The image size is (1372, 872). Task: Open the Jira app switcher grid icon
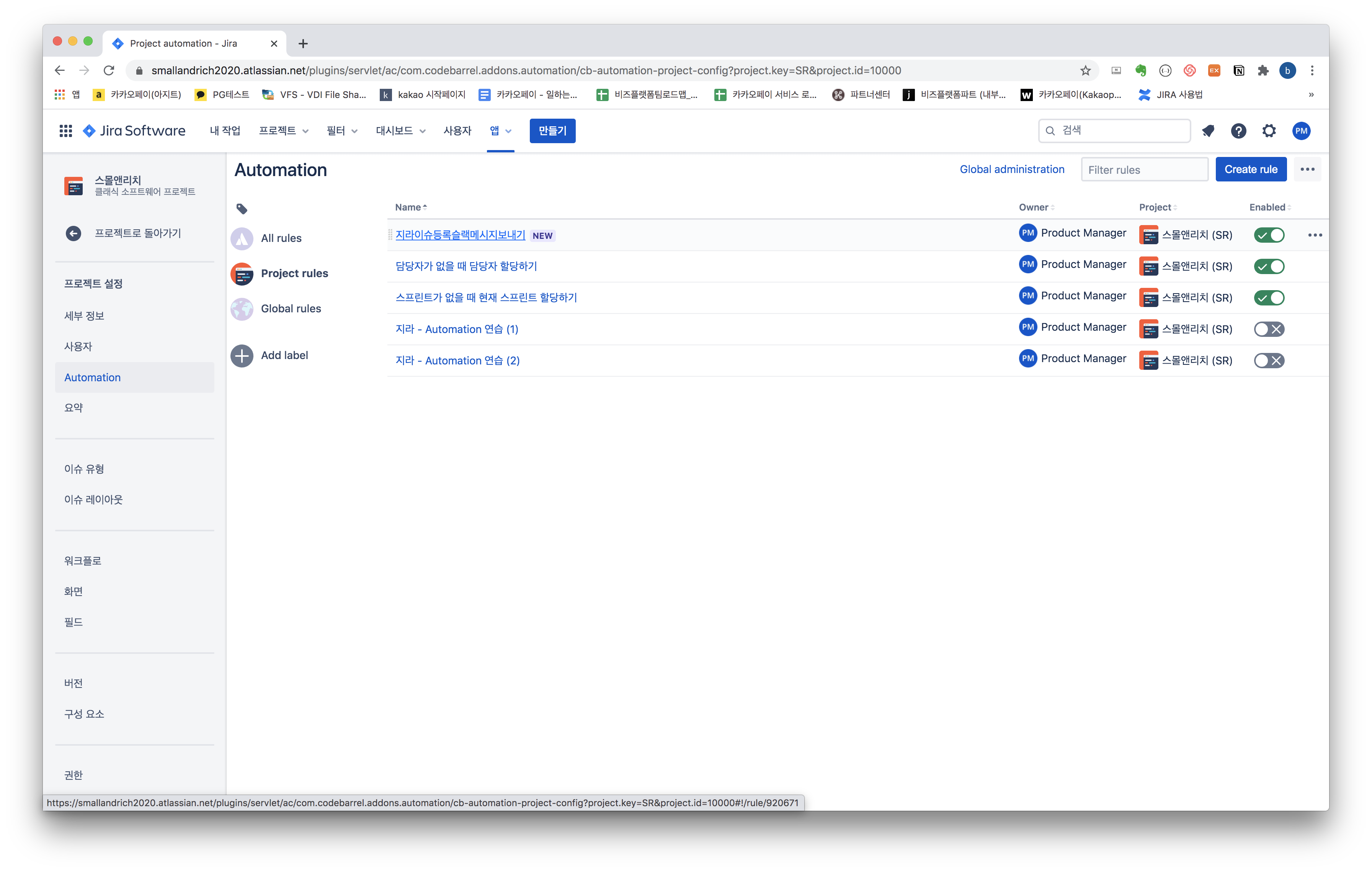point(65,131)
